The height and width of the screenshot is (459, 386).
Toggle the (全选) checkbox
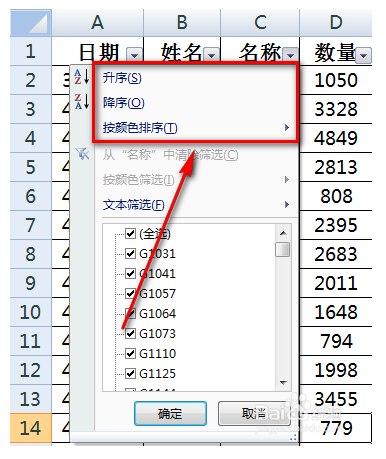pyautogui.click(x=130, y=234)
